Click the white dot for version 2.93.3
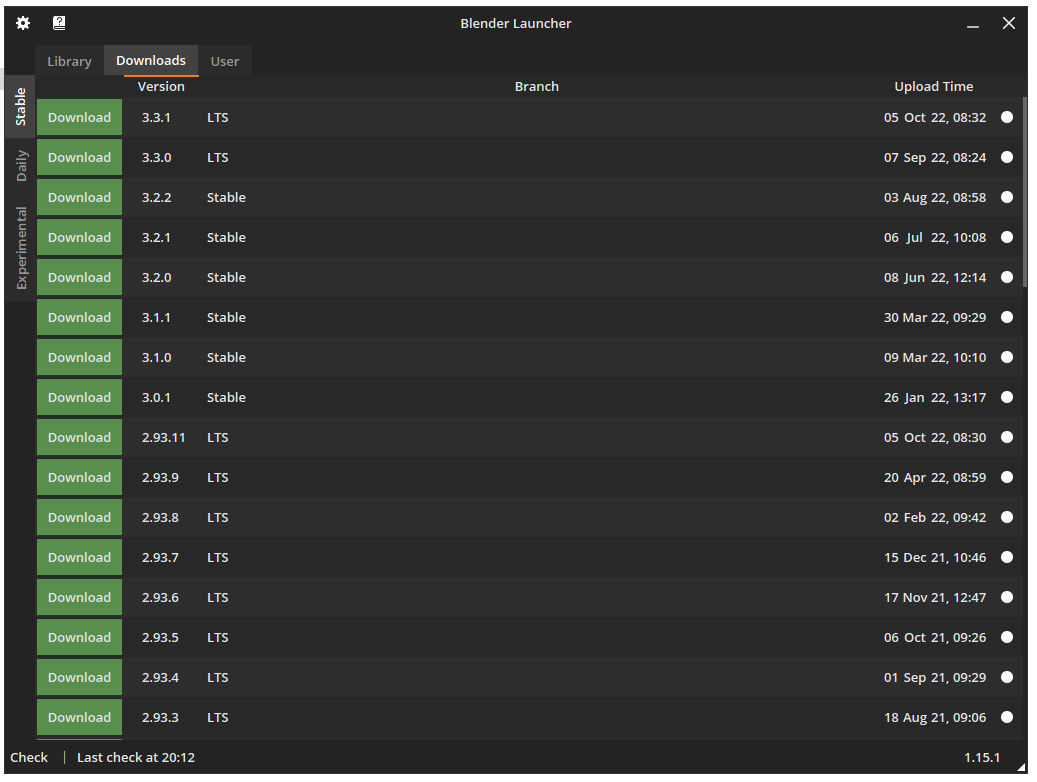This screenshot has height=782, width=1037. coord(1007,718)
